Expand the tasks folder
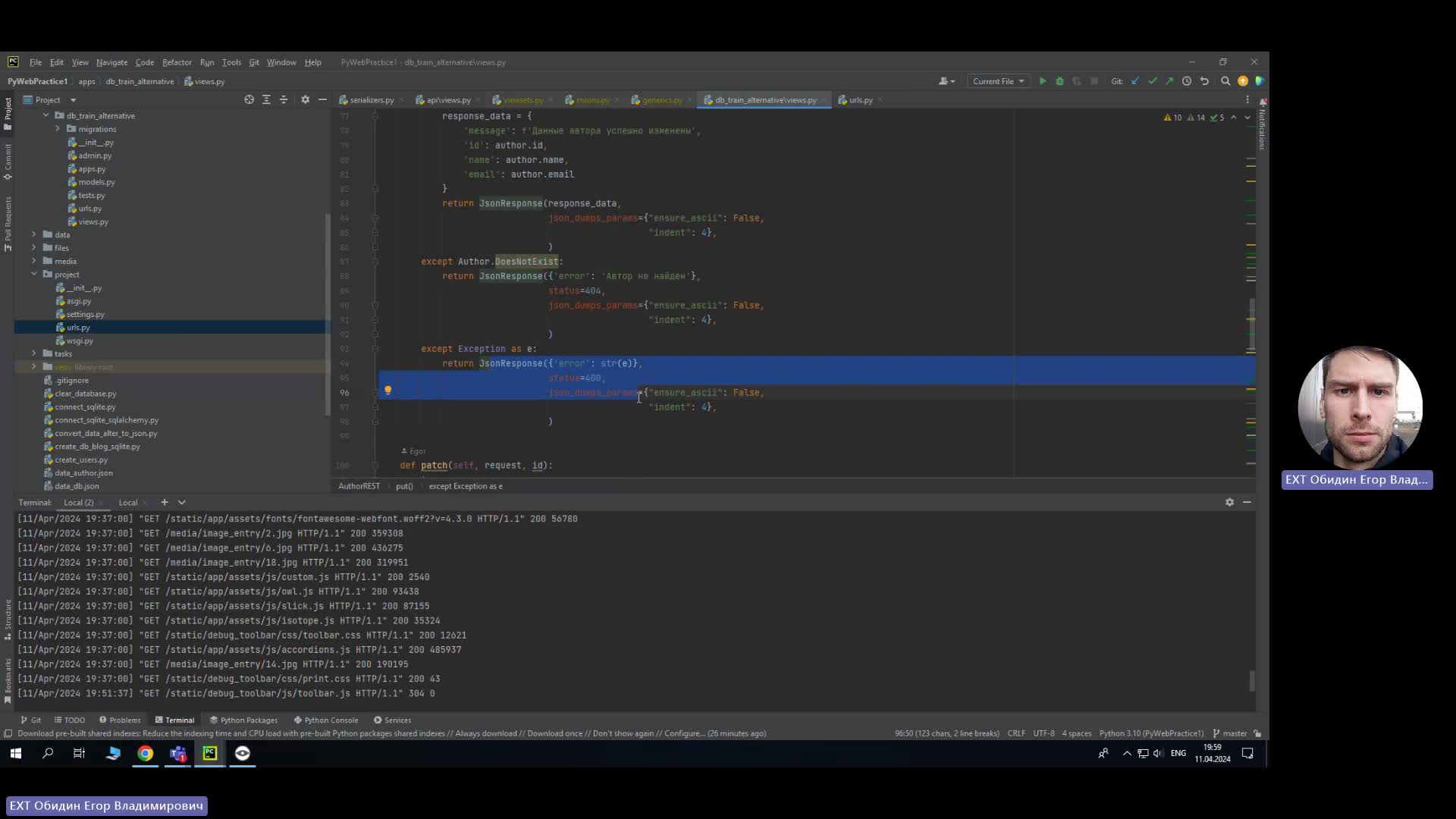This screenshot has width=1456, height=819. pyautogui.click(x=33, y=353)
